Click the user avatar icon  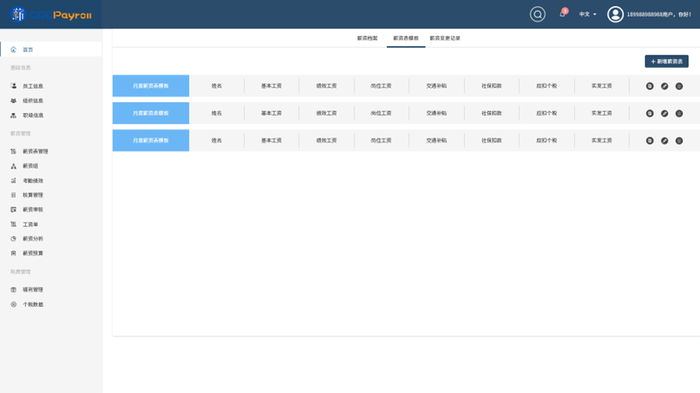click(615, 14)
